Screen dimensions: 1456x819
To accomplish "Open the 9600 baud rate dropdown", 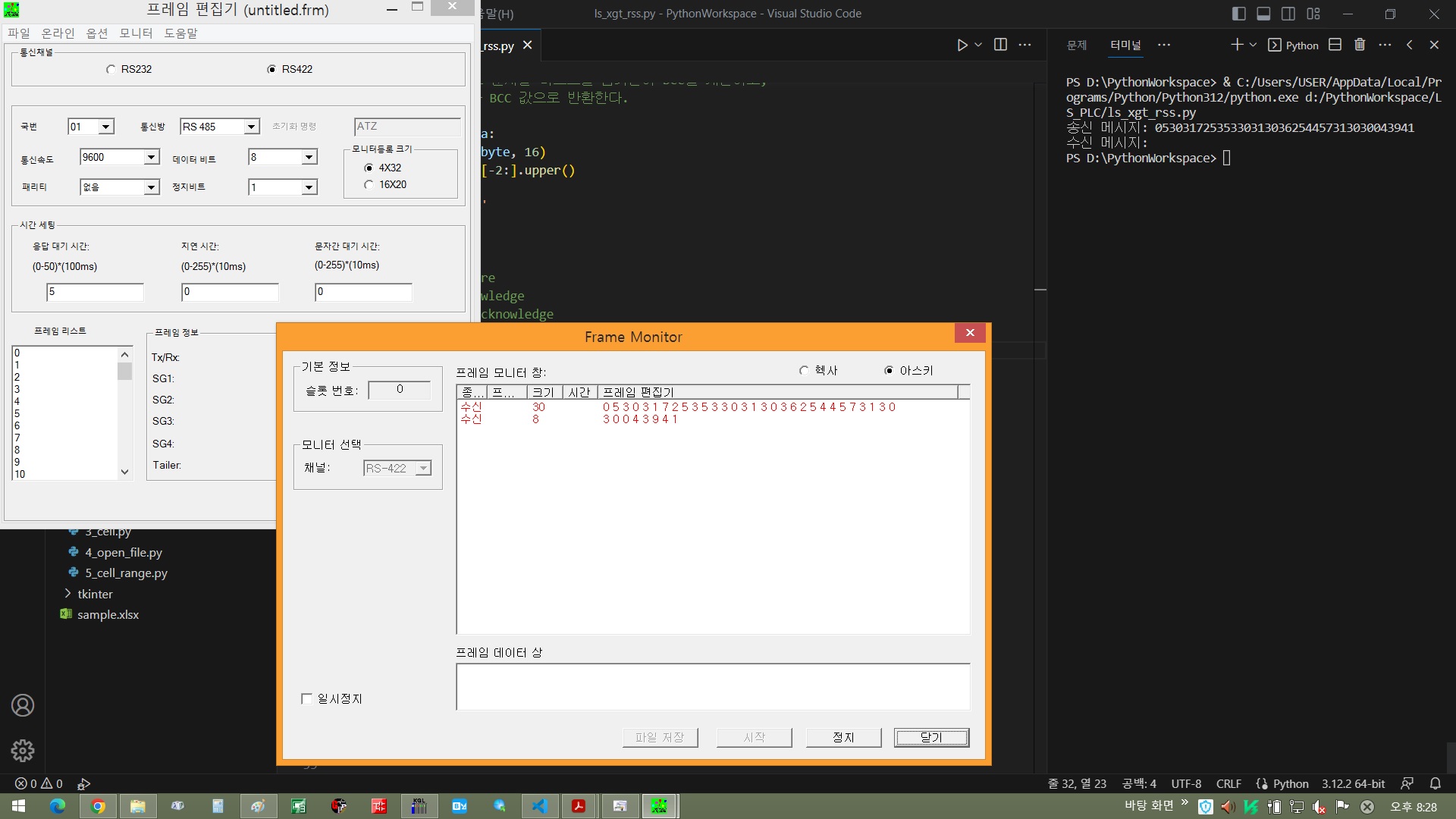I will (x=152, y=157).
